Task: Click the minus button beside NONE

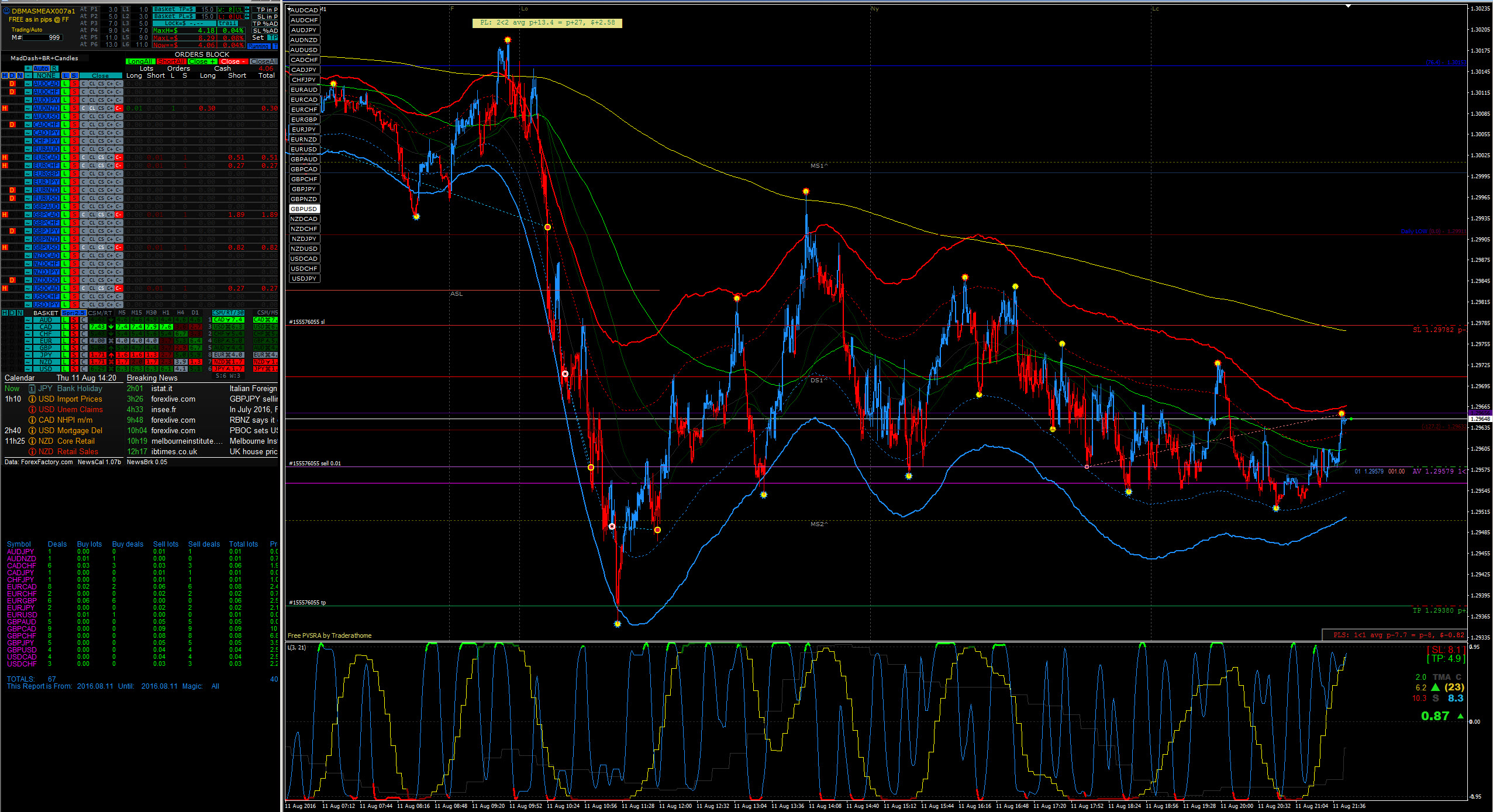Action: 28,75
